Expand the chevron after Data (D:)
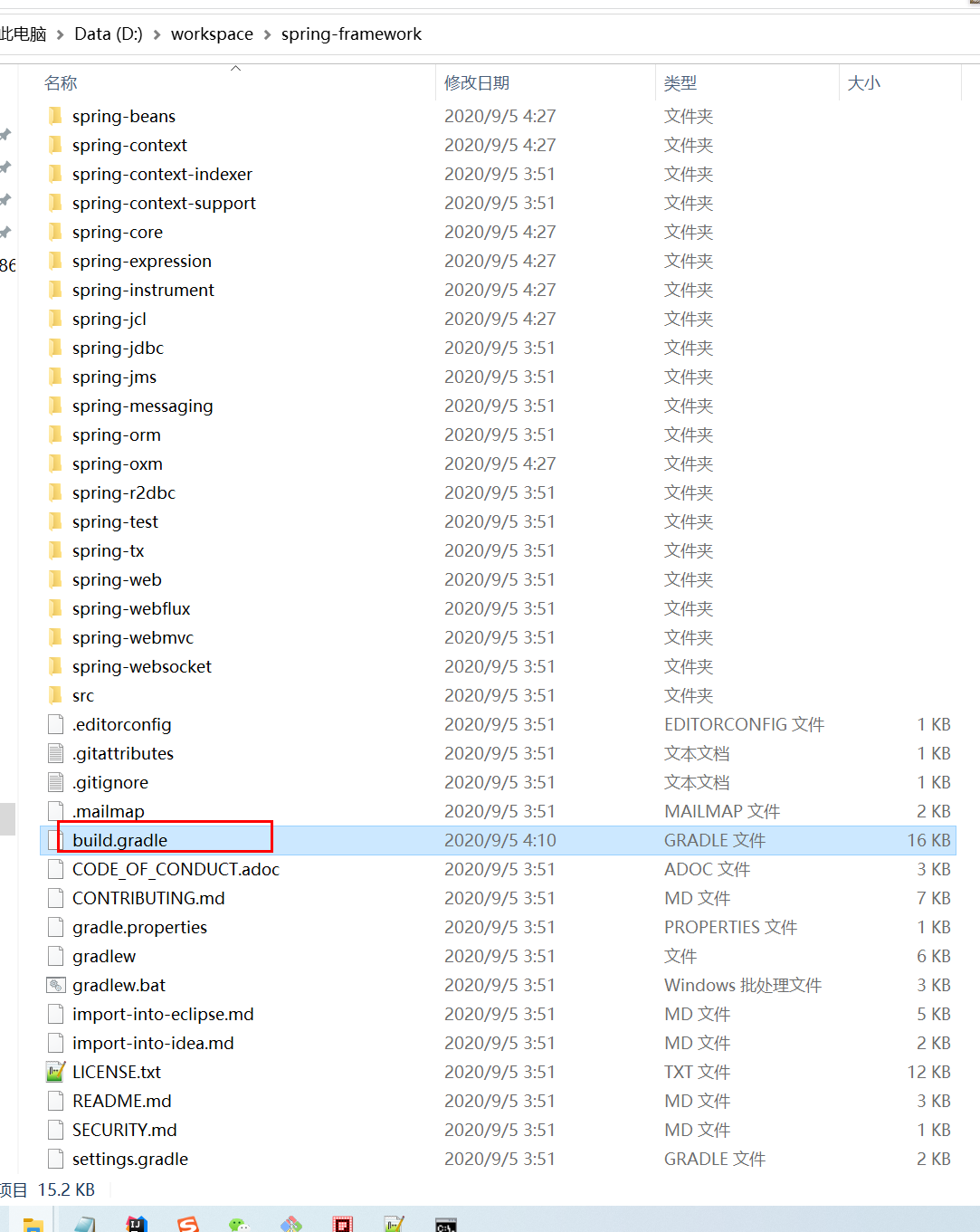The width and height of the screenshot is (980, 1232). (157, 34)
